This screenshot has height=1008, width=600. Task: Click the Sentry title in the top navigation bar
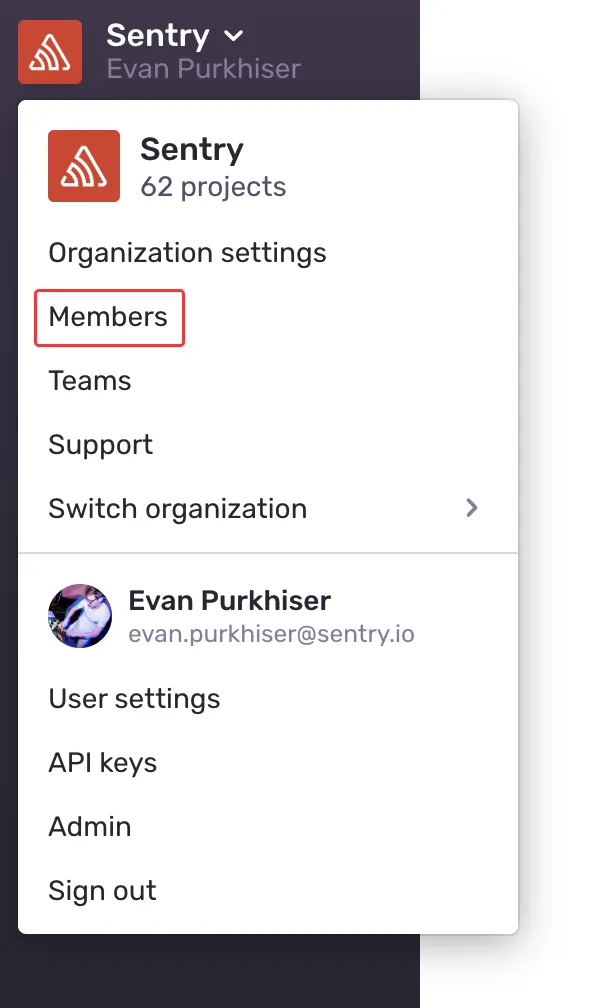[158, 35]
